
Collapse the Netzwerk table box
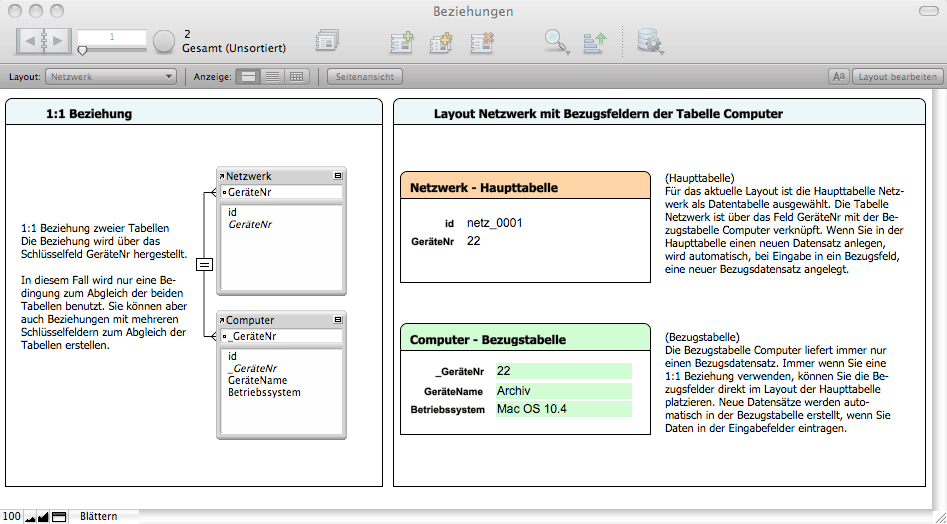(x=338, y=176)
